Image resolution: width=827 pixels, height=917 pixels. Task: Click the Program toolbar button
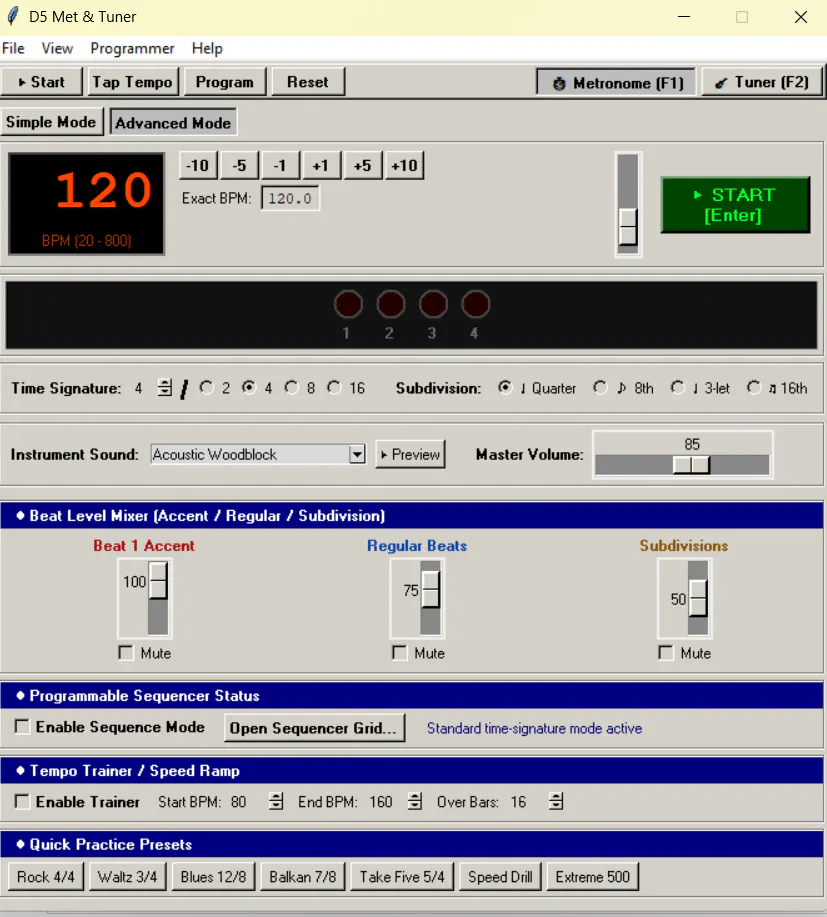pos(225,82)
